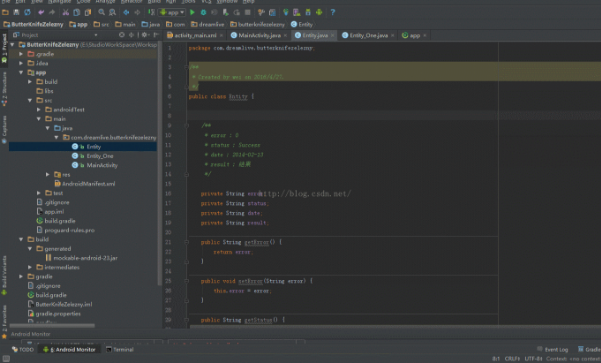Image resolution: width=601 pixels, height=363 pixels.
Task: Open the app run configuration dropdown
Action: 172,12
